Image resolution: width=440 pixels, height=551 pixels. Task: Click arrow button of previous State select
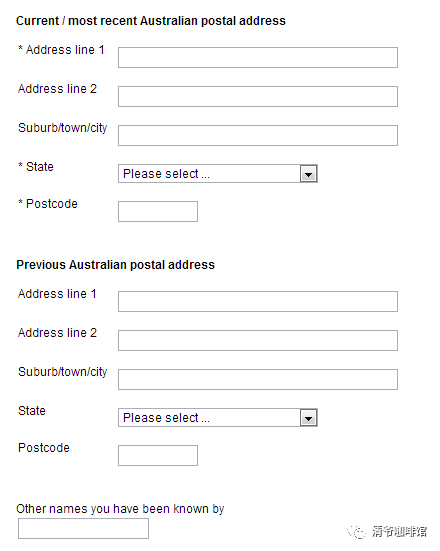tap(309, 418)
